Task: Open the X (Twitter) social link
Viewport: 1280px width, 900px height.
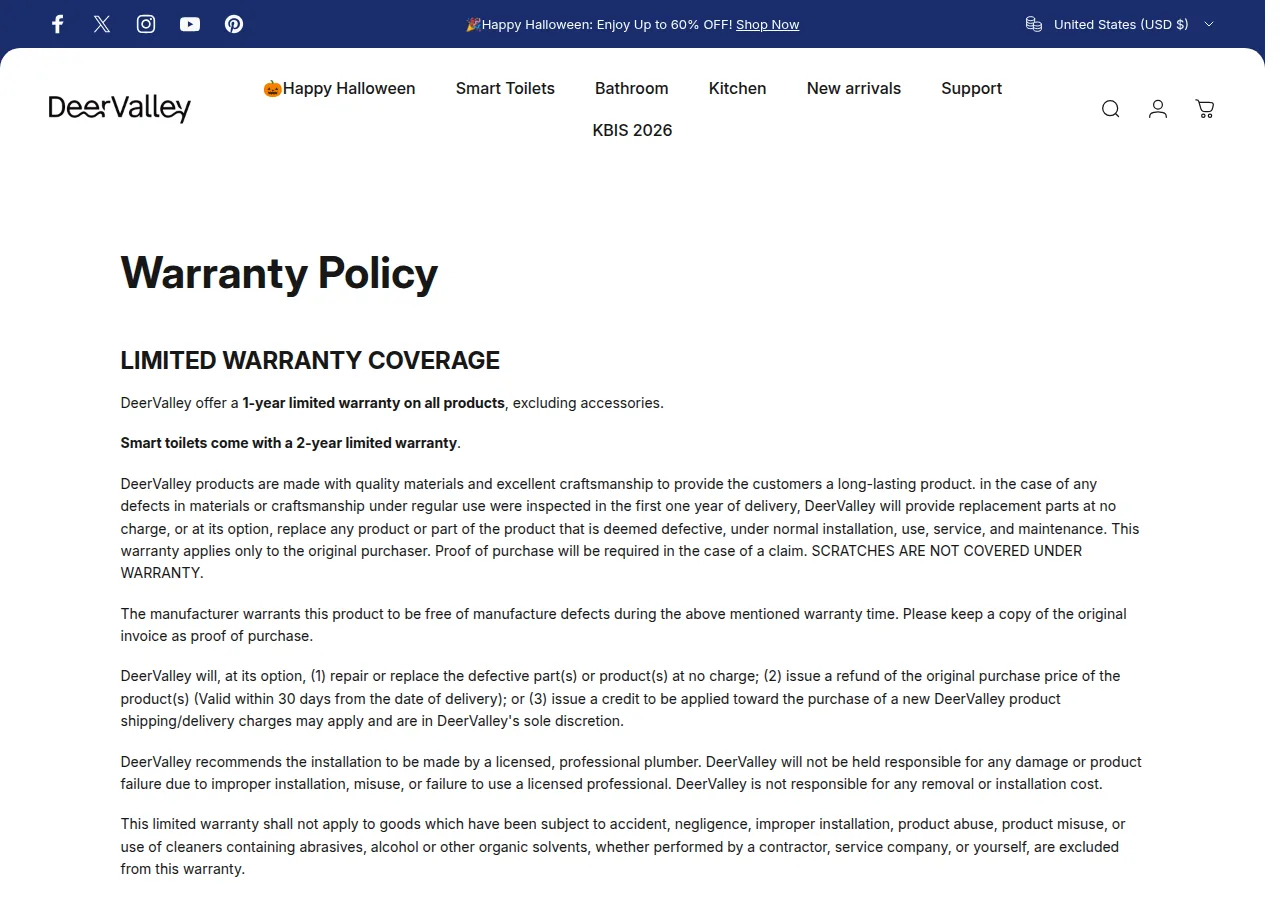Action: pyautogui.click(x=102, y=24)
